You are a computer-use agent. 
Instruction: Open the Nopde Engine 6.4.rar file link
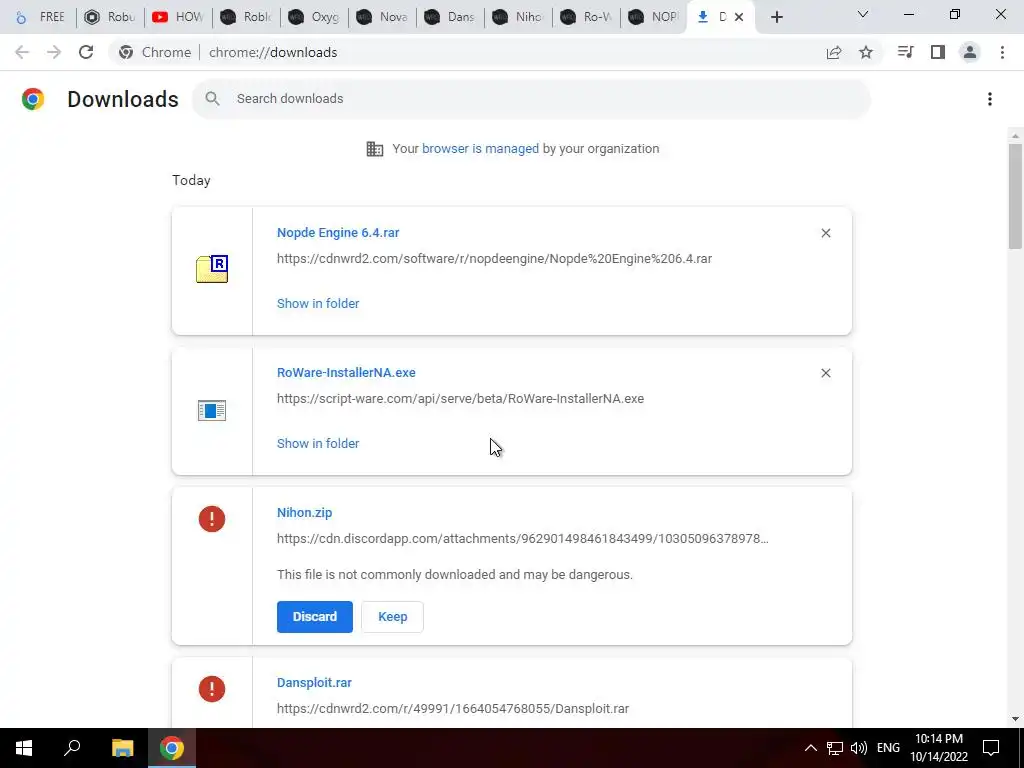pyautogui.click(x=338, y=232)
